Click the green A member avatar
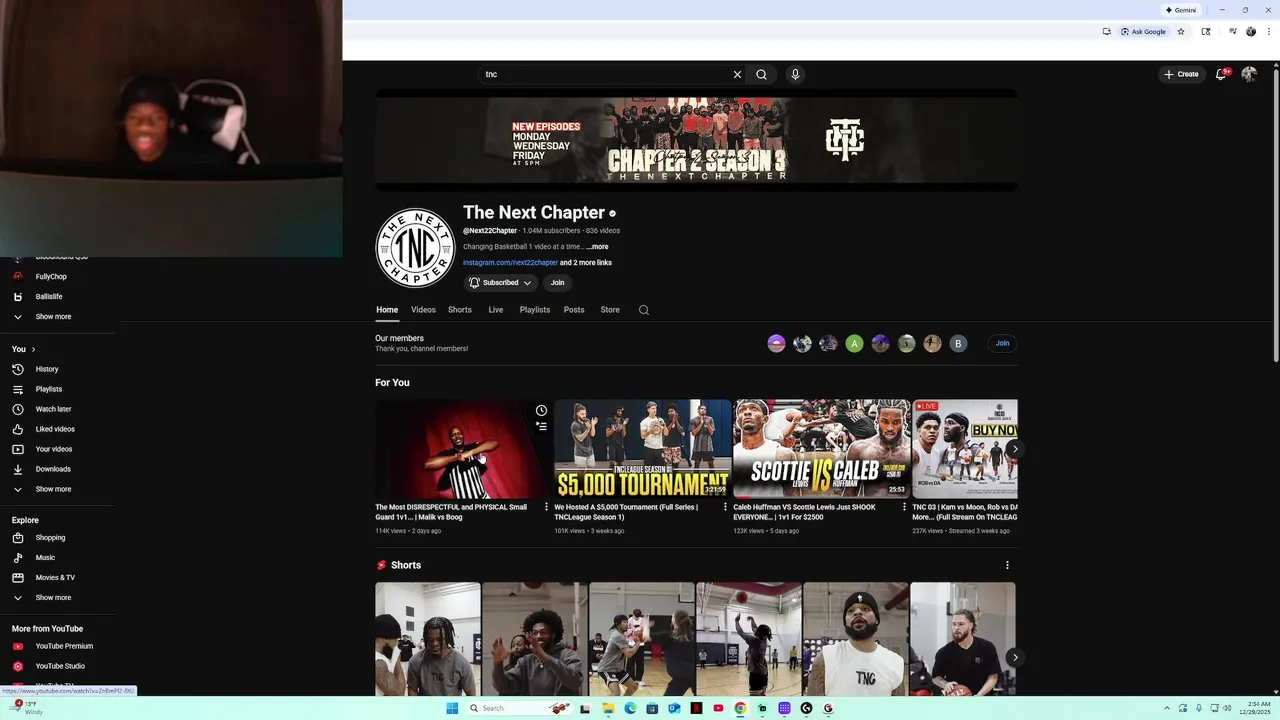This screenshot has width=1280, height=720. click(854, 343)
